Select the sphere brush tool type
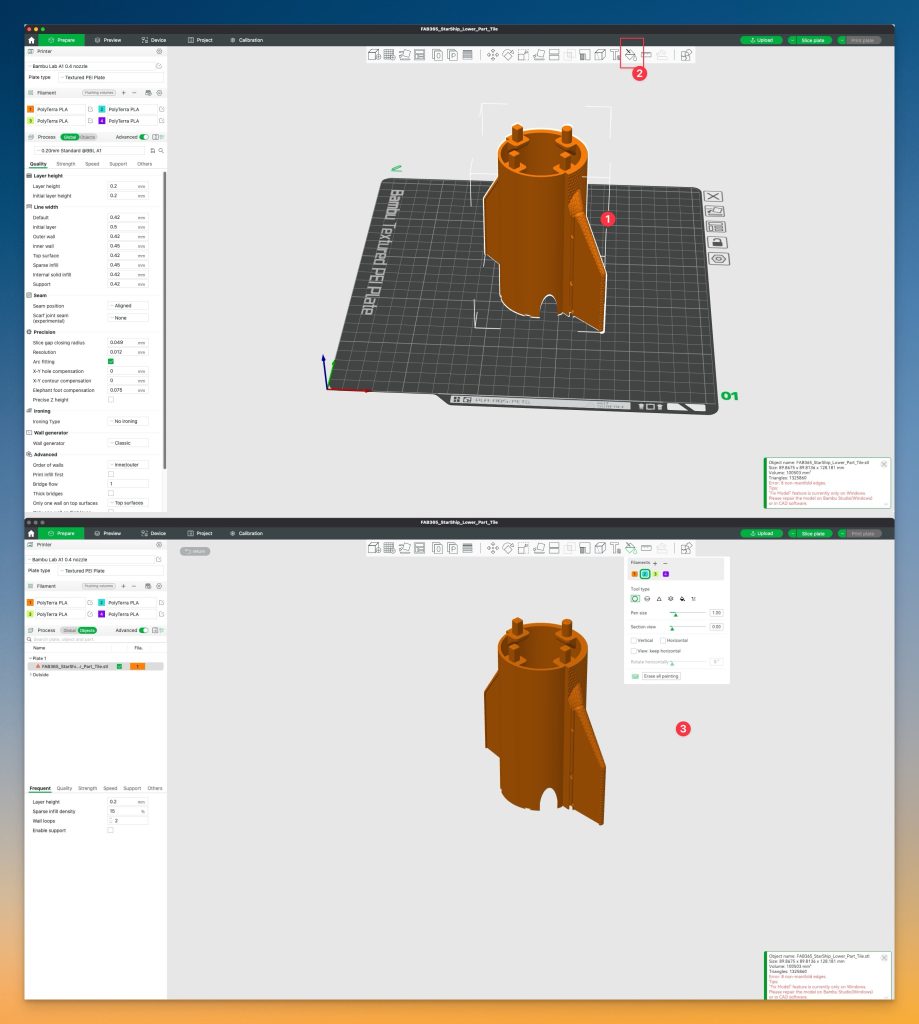Image resolution: width=919 pixels, height=1024 pixels. coord(646,598)
